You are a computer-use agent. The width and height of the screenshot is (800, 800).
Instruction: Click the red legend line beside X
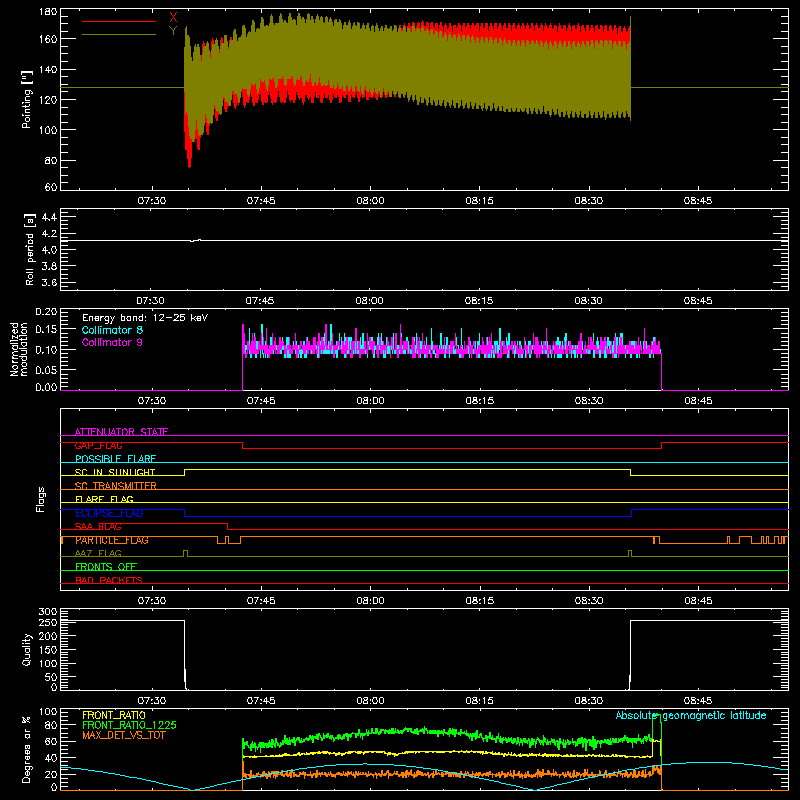(x=119, y=21)
